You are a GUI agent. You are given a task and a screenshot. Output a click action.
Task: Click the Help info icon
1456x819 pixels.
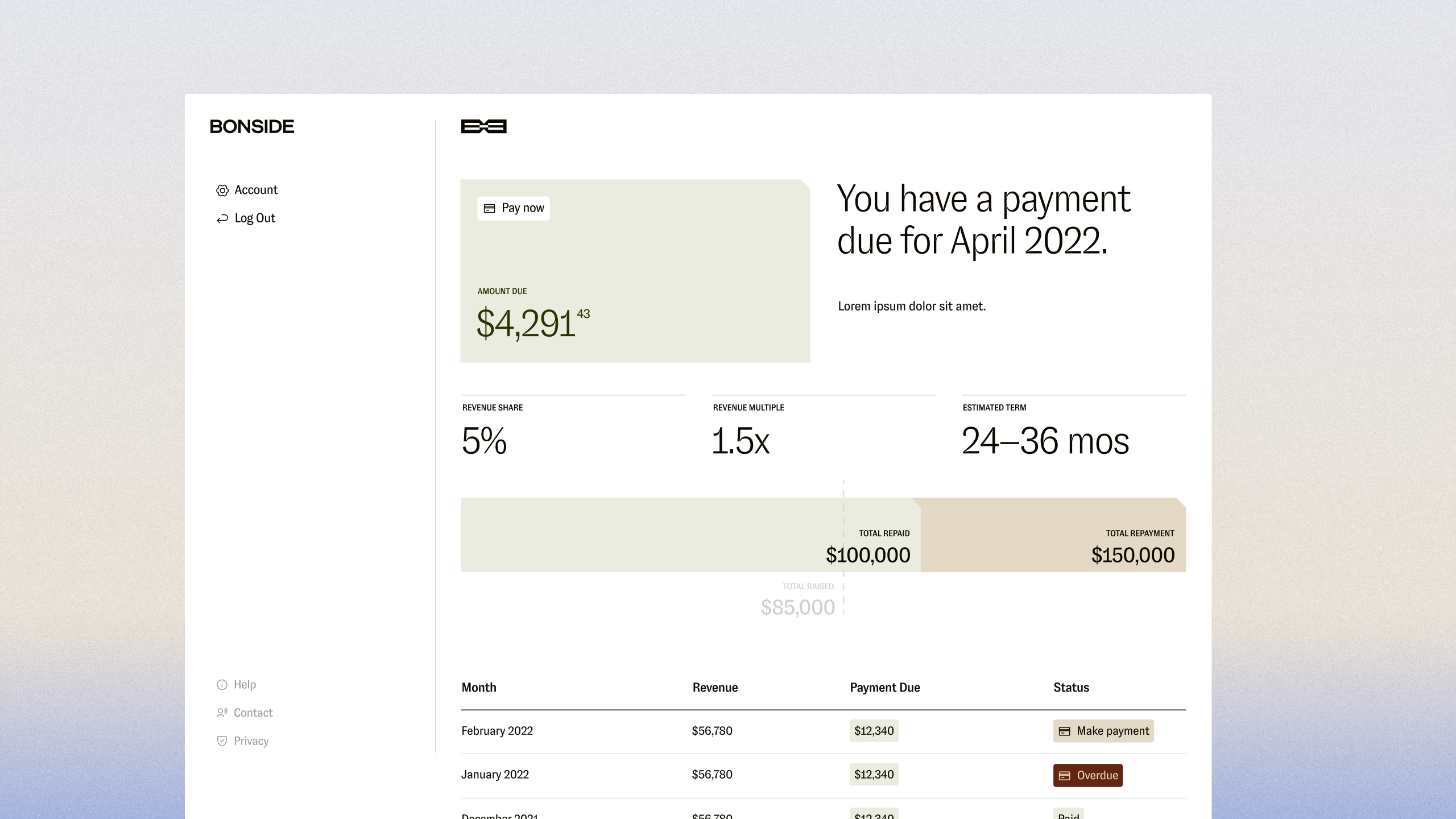[222, 685]
